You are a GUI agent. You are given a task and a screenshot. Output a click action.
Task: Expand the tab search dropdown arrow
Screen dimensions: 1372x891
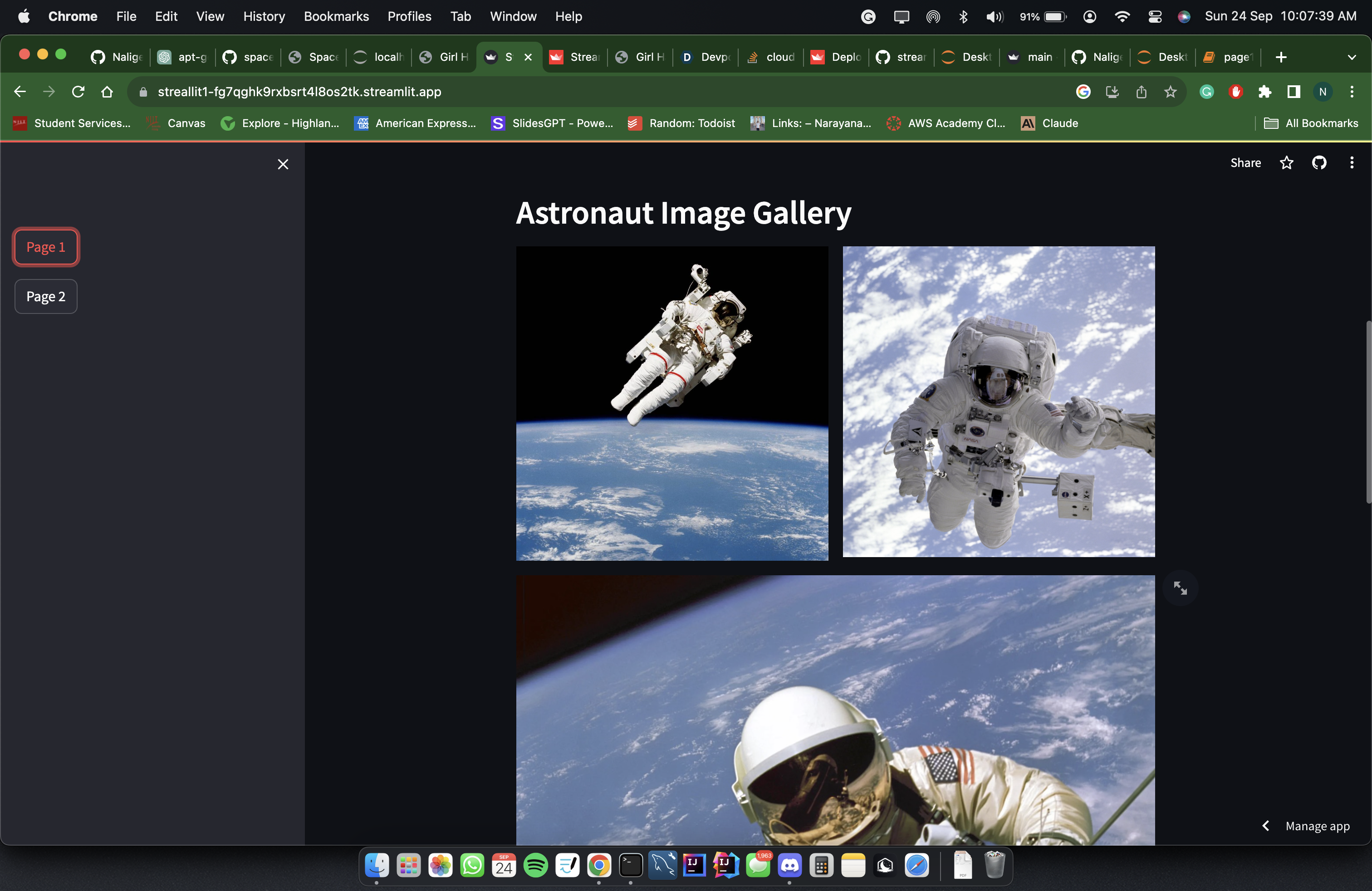[1351, 57]
